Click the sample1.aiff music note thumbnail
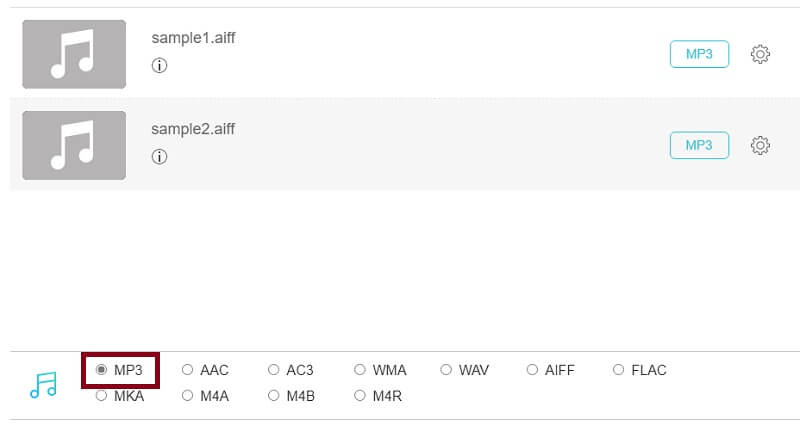Image resolution: width=800 pixels, height=425 pixels. point(74,54)
